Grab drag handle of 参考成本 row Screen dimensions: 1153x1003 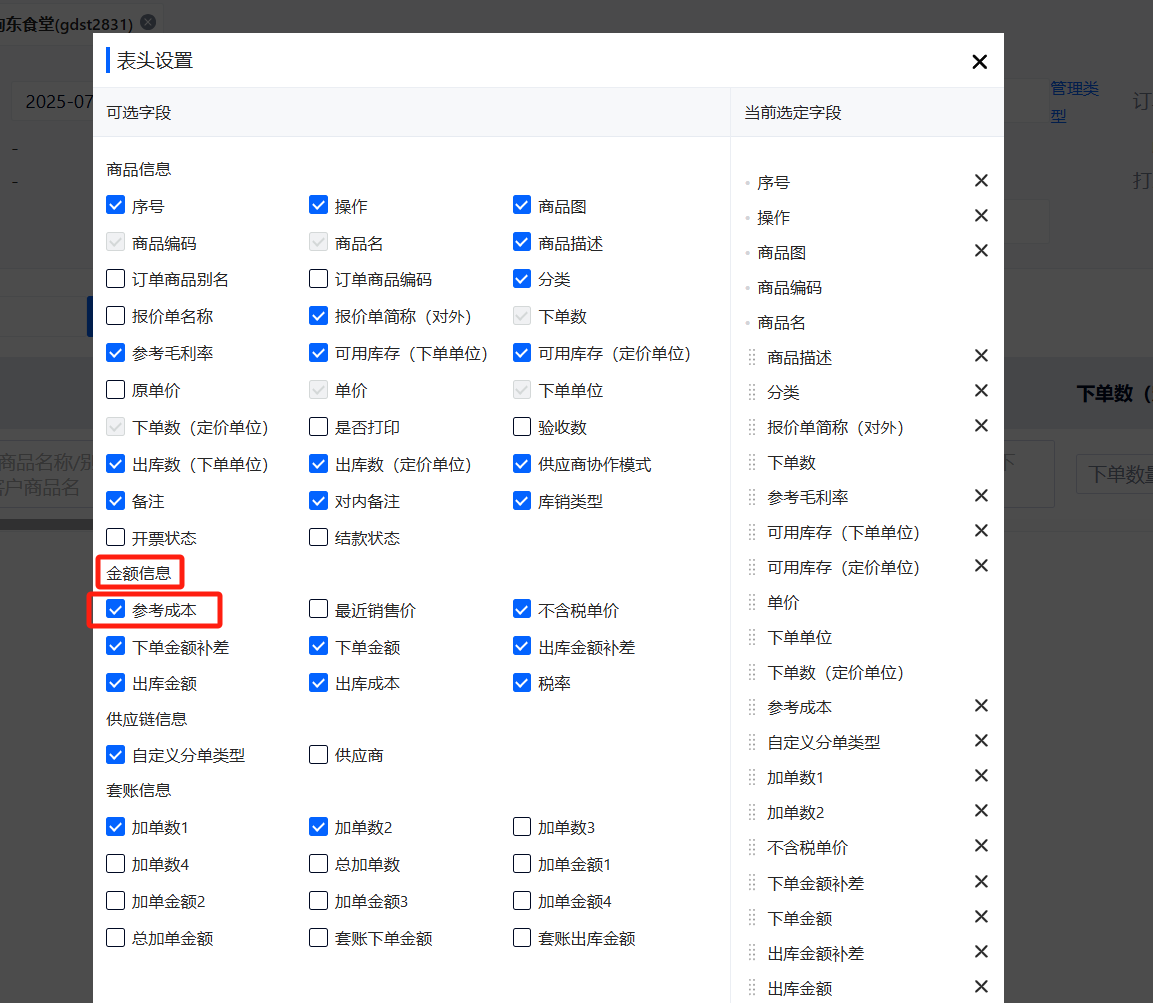click(x=752, y=707)
